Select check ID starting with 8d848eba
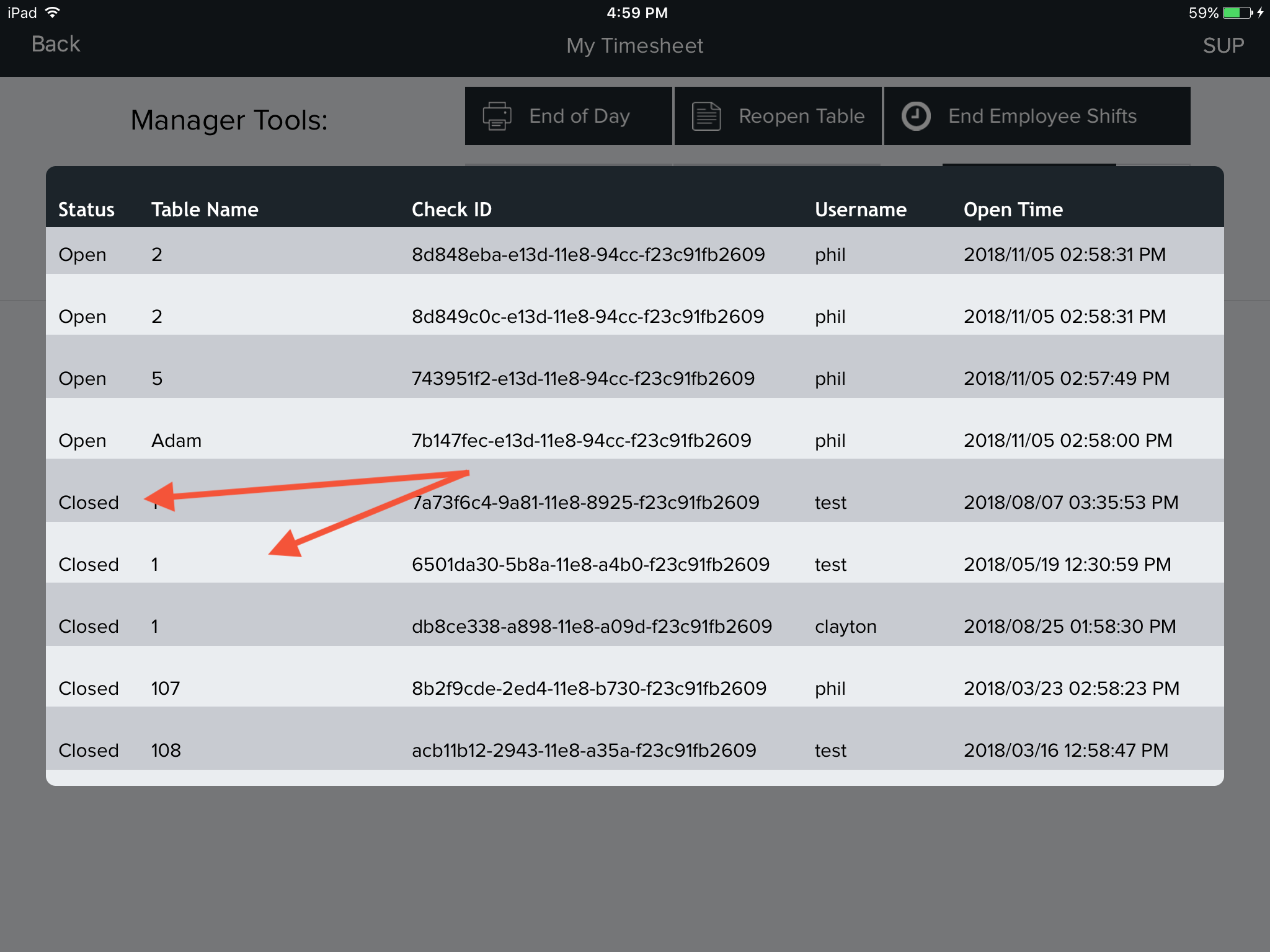This screenshot has height=952, width=1270. [588, 254]
